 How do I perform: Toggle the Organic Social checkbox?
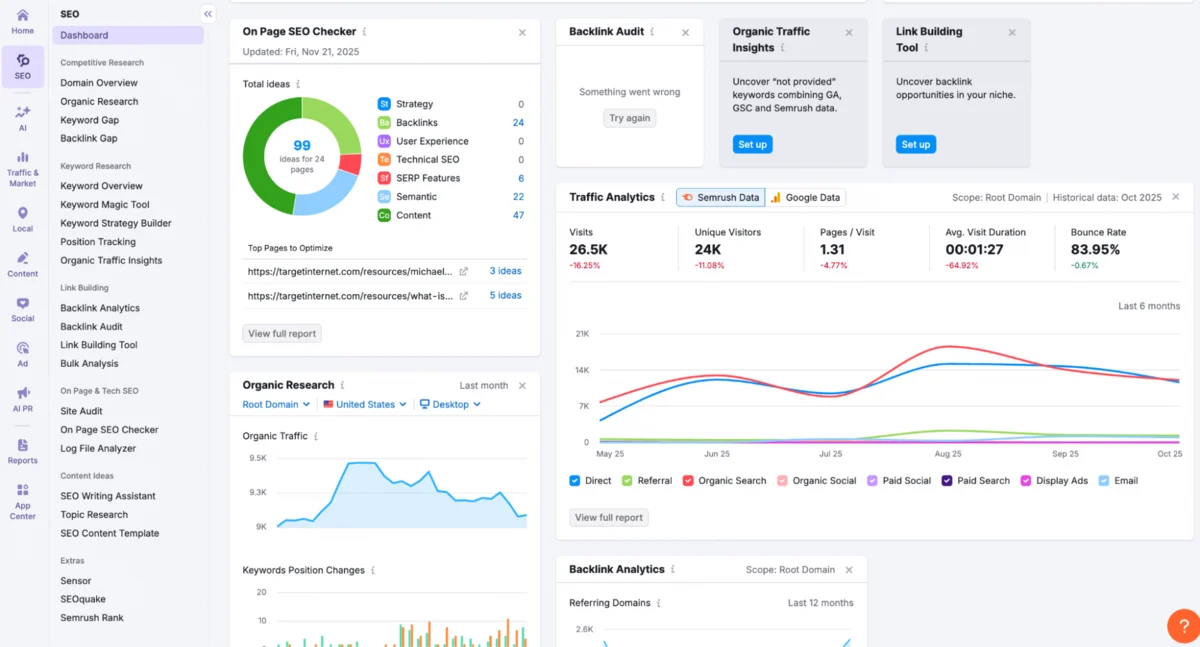coord(782,481)
